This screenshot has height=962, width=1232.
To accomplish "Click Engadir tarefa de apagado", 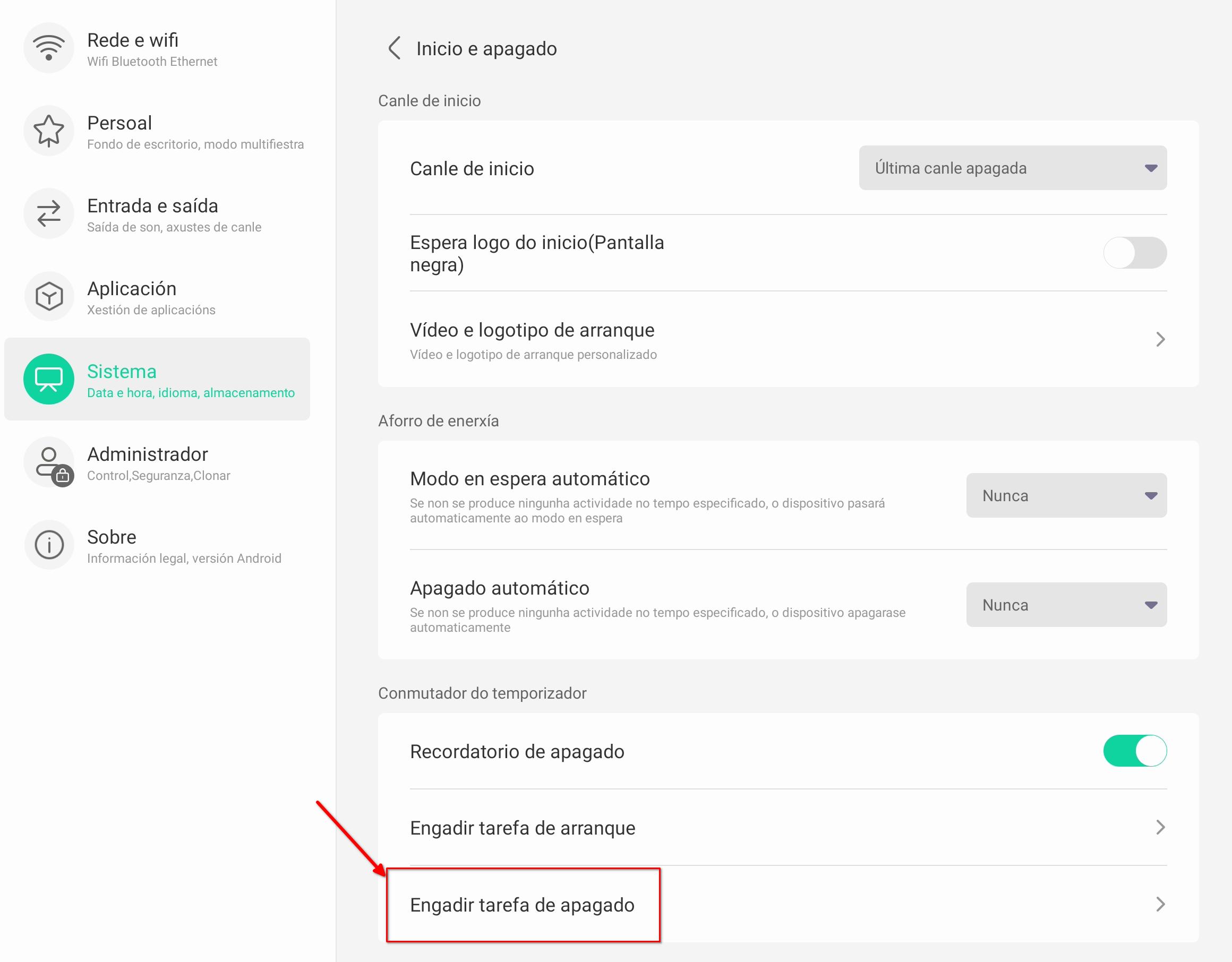I will (523, 905).
